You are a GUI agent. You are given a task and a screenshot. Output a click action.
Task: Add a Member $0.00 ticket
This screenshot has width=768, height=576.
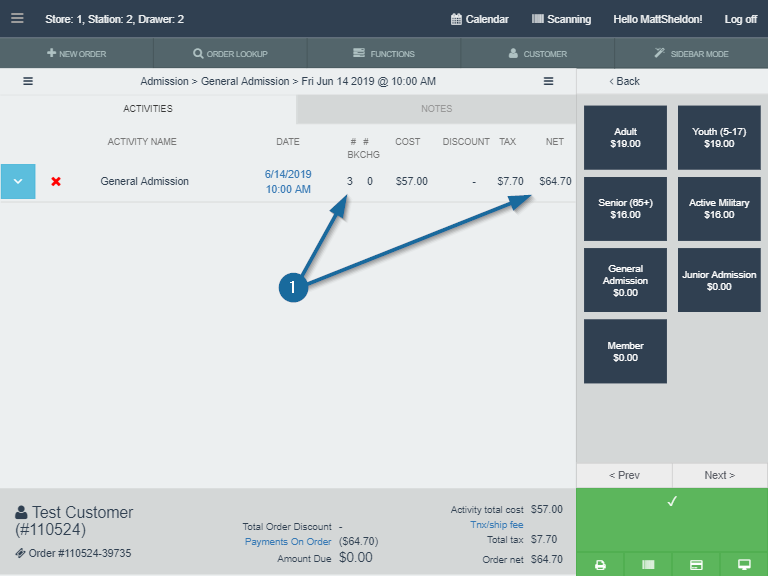coord(625,351)
